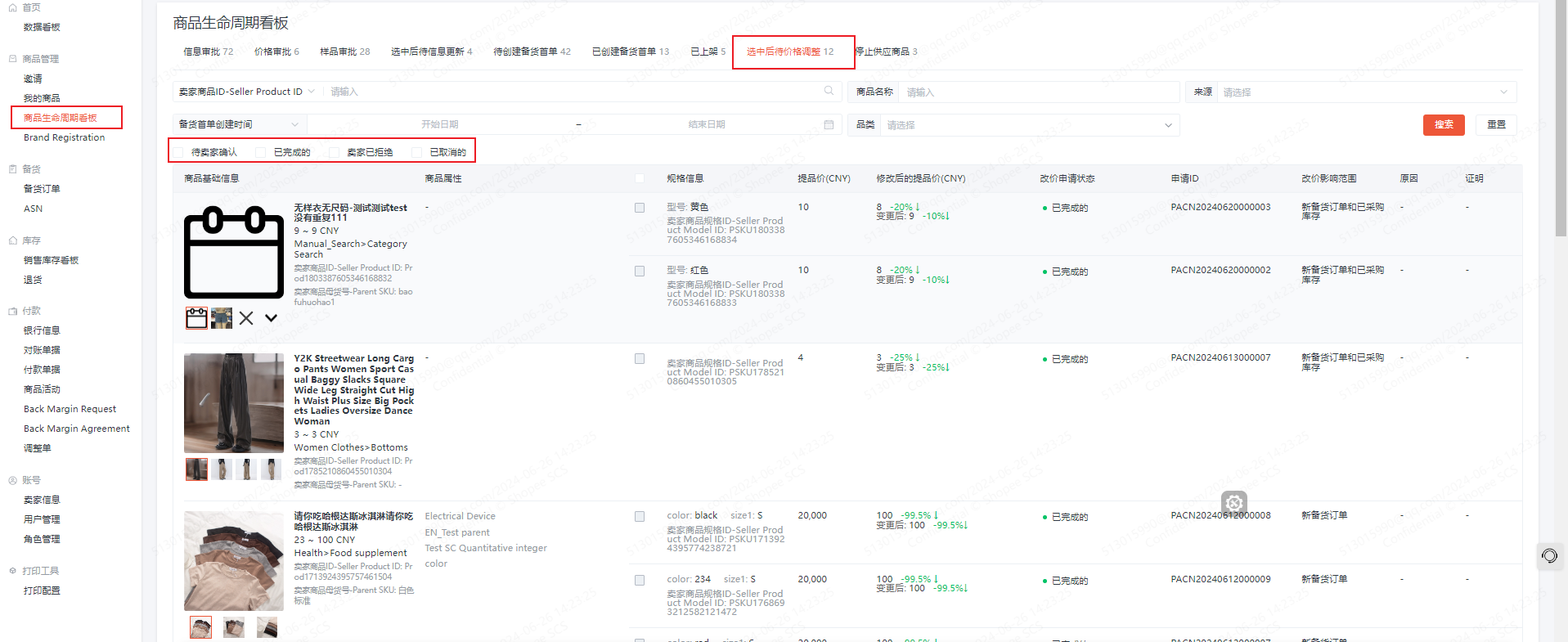Check the row for 型号: 红色
1568x642 pixels.
[640, 271]
